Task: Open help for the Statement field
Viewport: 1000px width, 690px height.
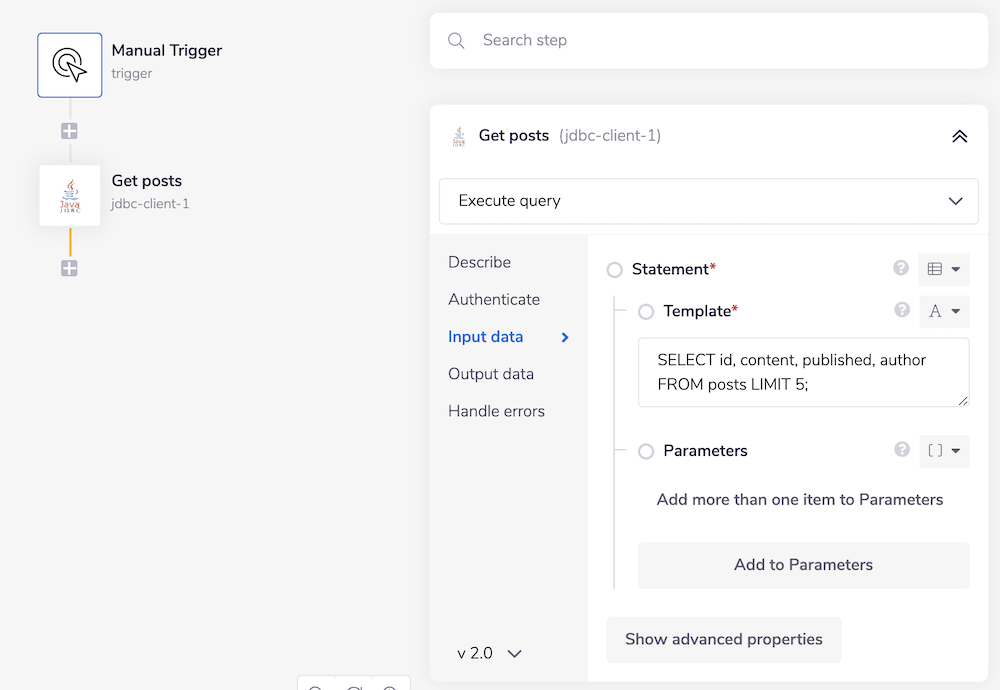Action: pyautogui.click(x=901, y=268)
